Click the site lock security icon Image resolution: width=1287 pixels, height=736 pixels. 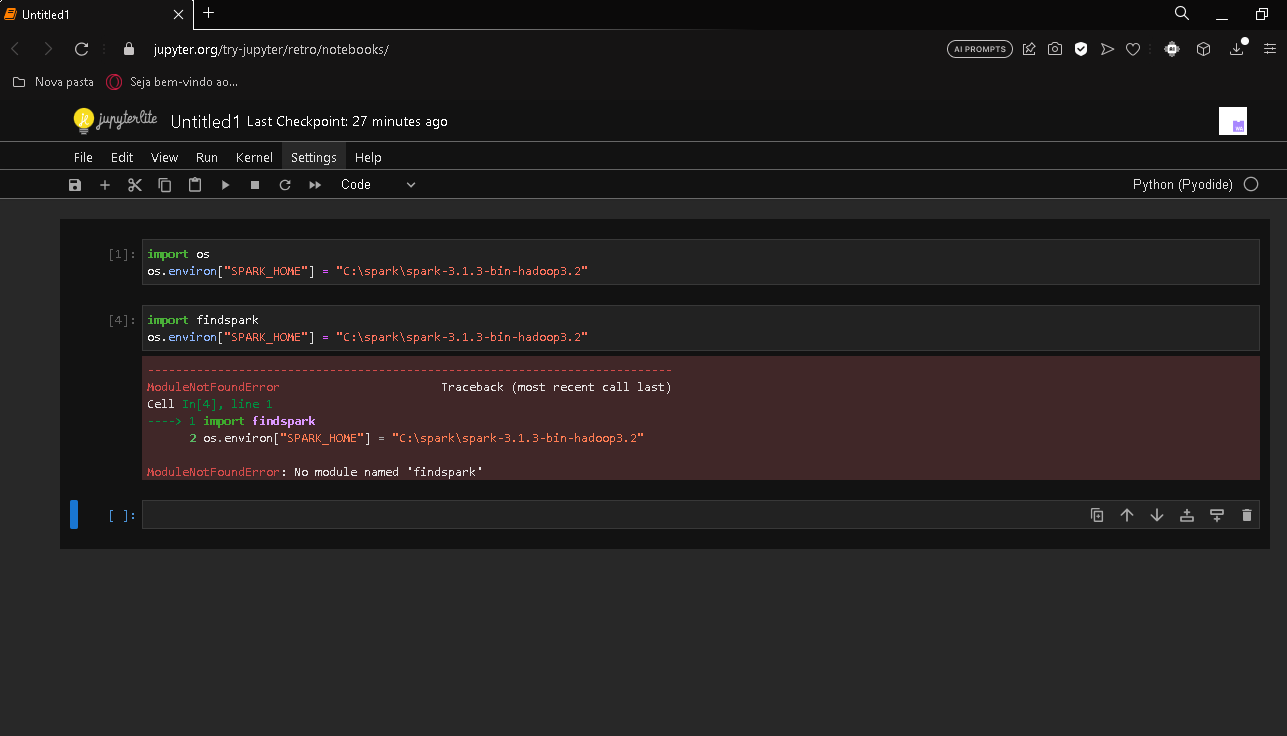[x=128, y=49]
